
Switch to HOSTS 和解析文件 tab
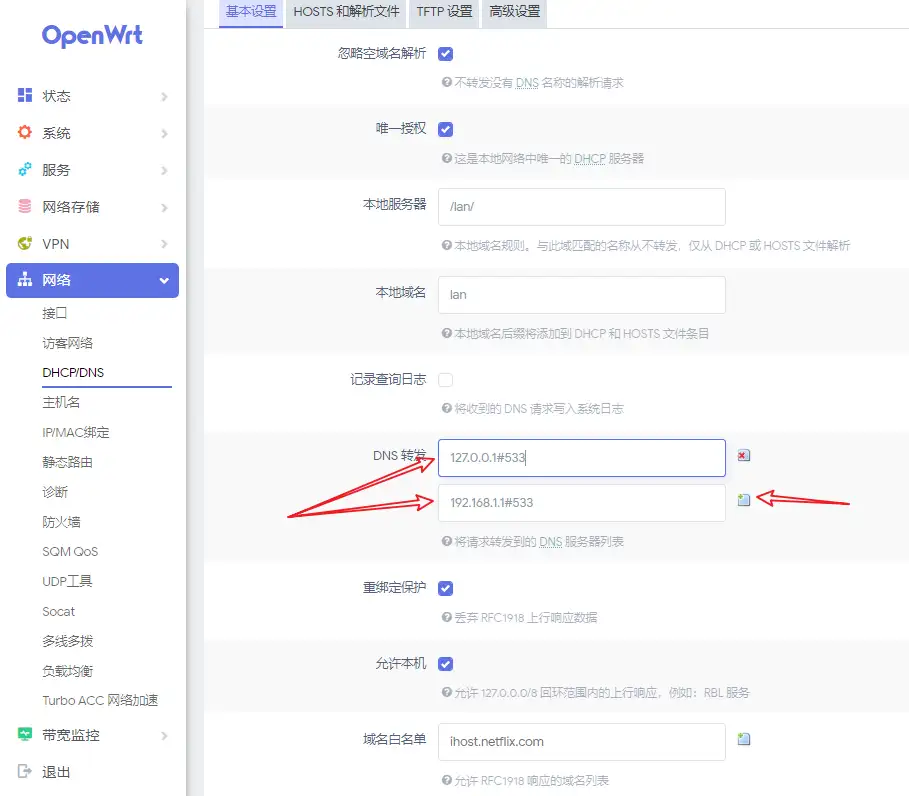point(346,12)
